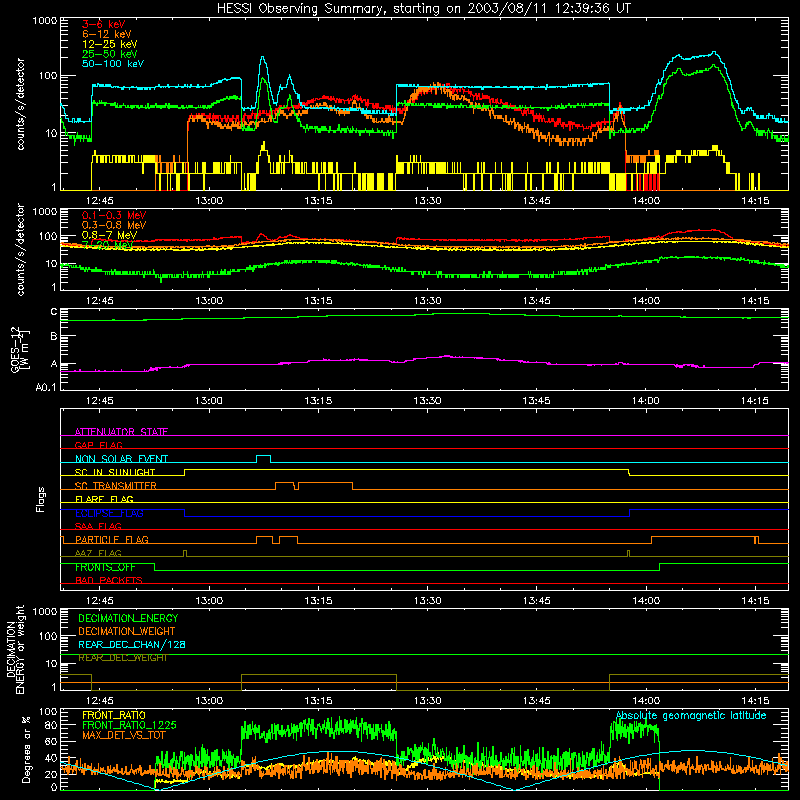Click the green 25-50 keV legend label
800x800 pixels.
pos(109,54)
